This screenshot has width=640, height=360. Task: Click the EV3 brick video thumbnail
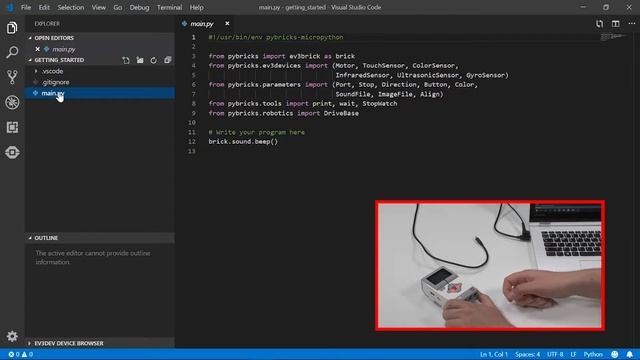[x=490, y=265]
